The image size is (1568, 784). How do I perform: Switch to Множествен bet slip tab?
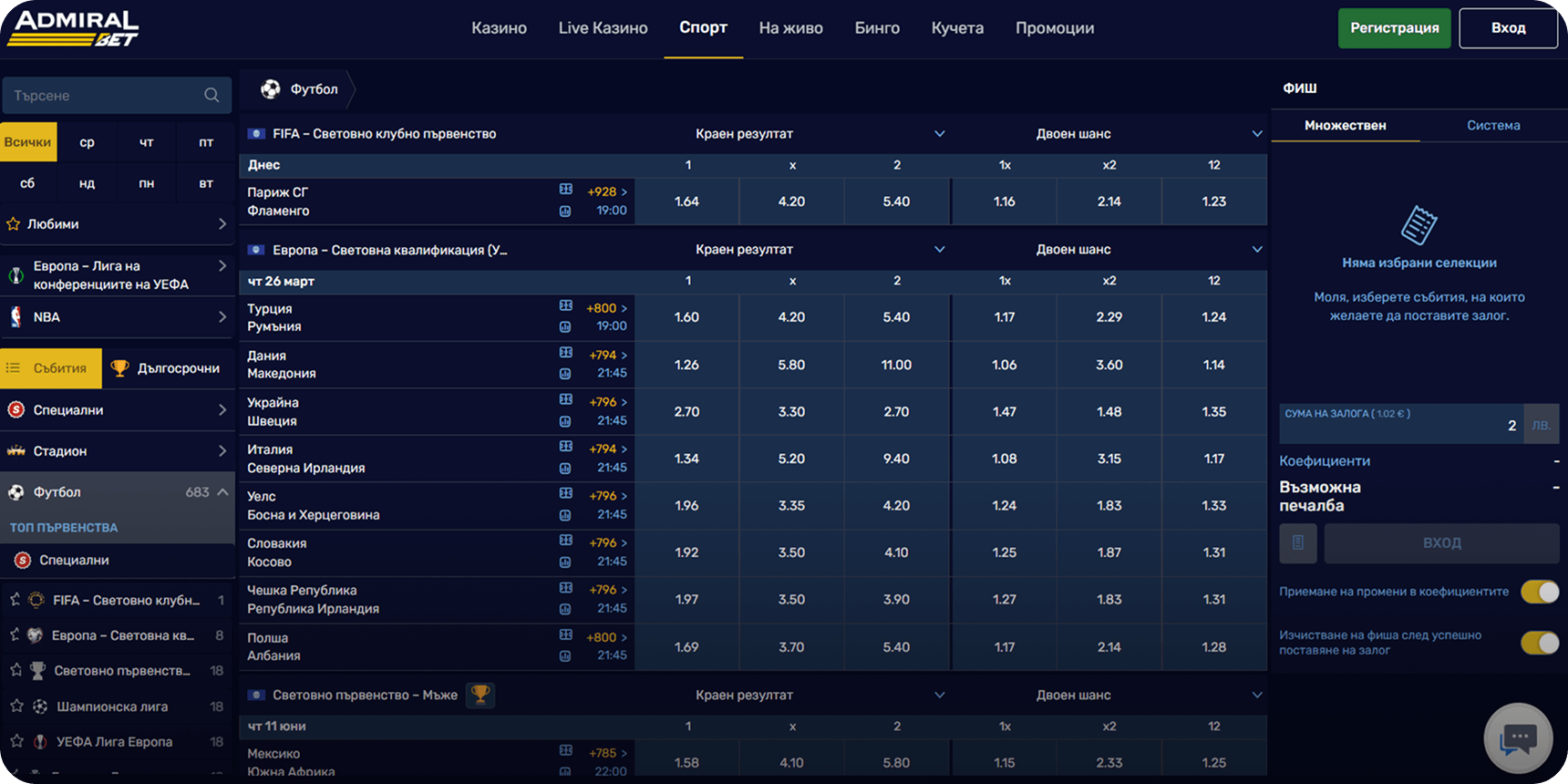click(1346, 126)
